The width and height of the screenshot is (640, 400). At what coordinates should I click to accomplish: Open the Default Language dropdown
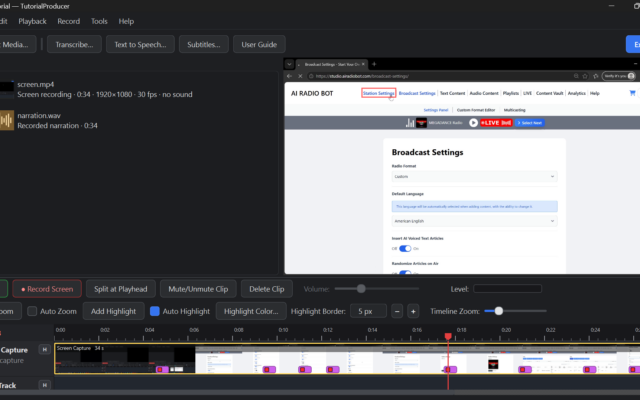coord(474,221)
